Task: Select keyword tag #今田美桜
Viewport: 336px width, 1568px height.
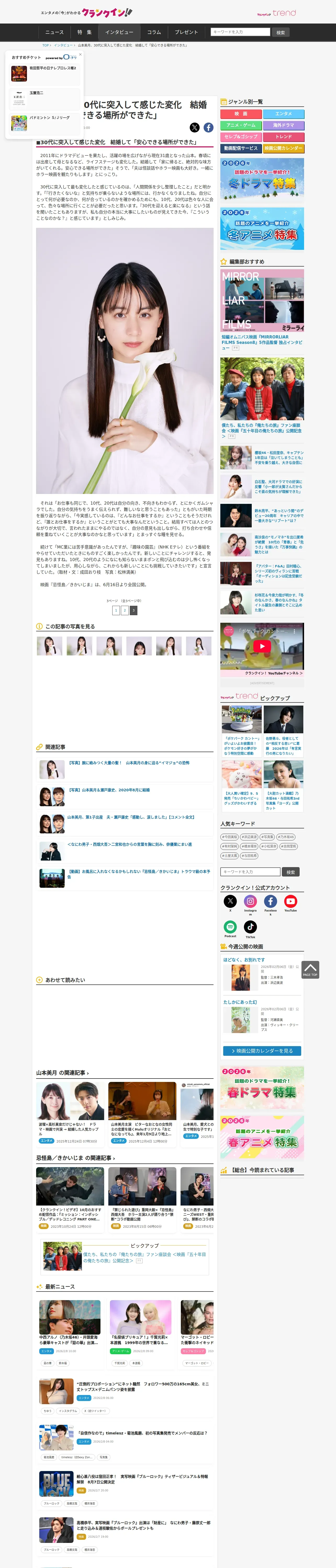Action: coord(230,837)
